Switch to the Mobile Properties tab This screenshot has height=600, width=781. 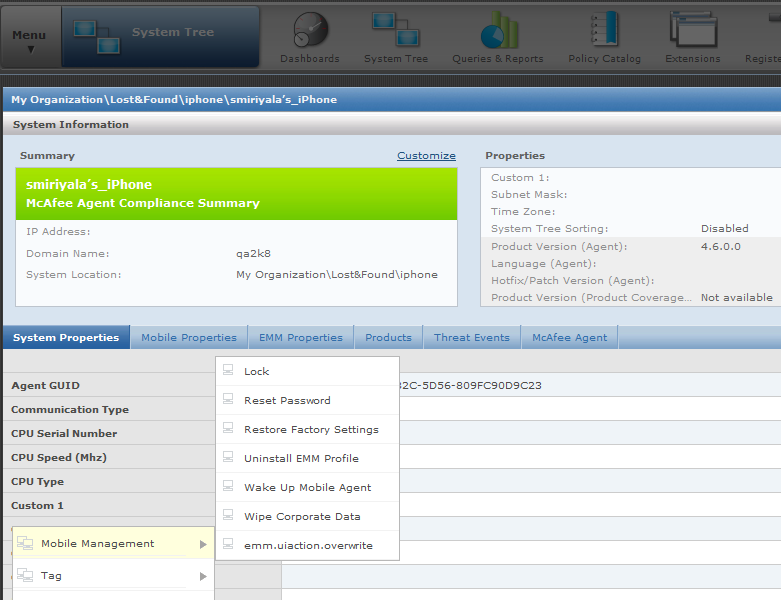pos(189,337)
